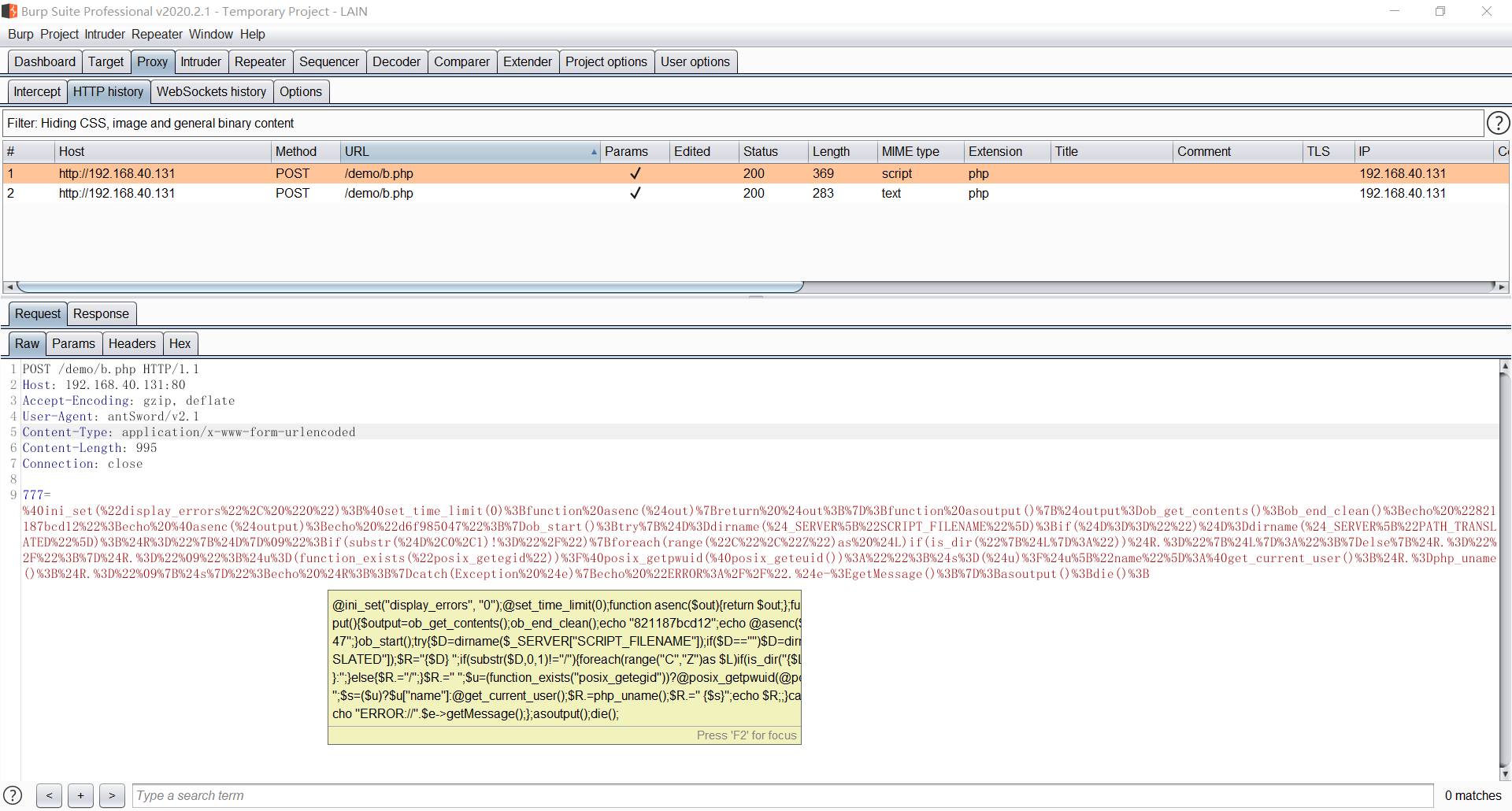Click the decoded payload tooltip popup

coord(565,667)
